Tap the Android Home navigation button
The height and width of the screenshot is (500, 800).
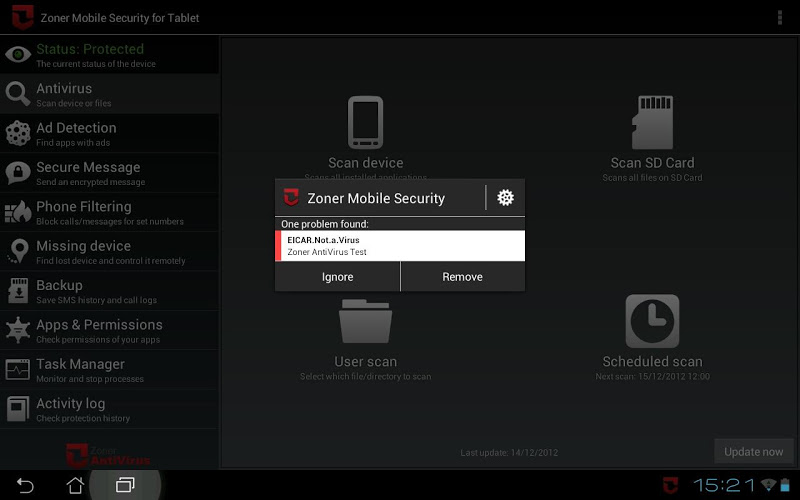click(x=75, y=485)
